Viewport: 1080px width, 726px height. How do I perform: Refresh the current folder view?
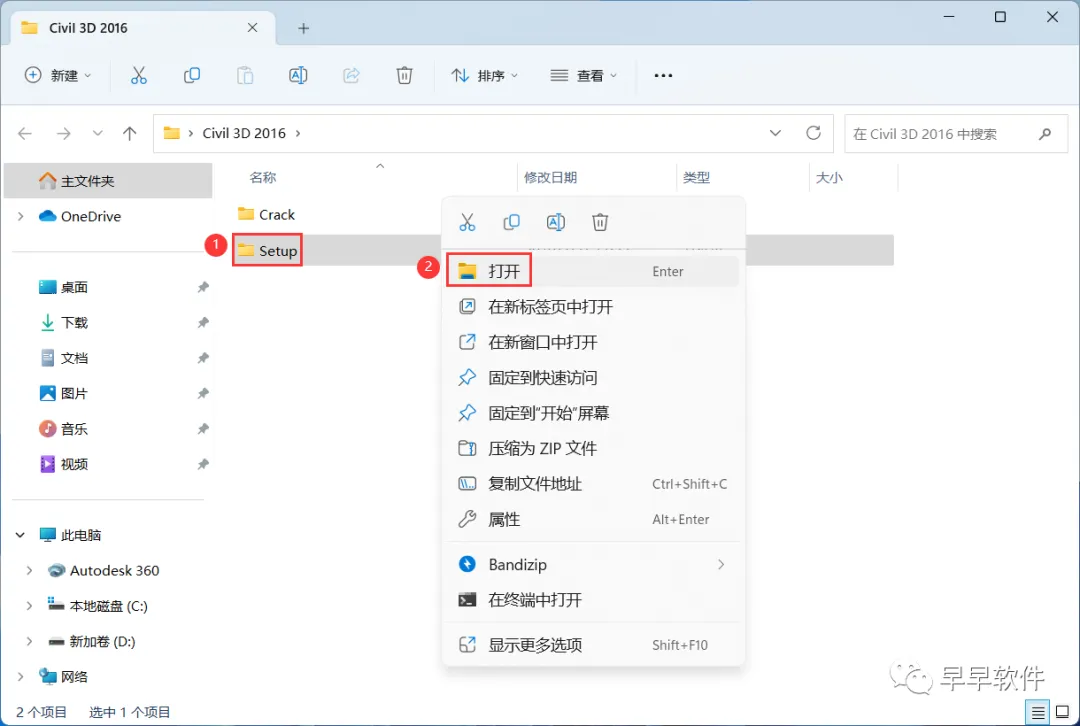click(x=813, y=133)
